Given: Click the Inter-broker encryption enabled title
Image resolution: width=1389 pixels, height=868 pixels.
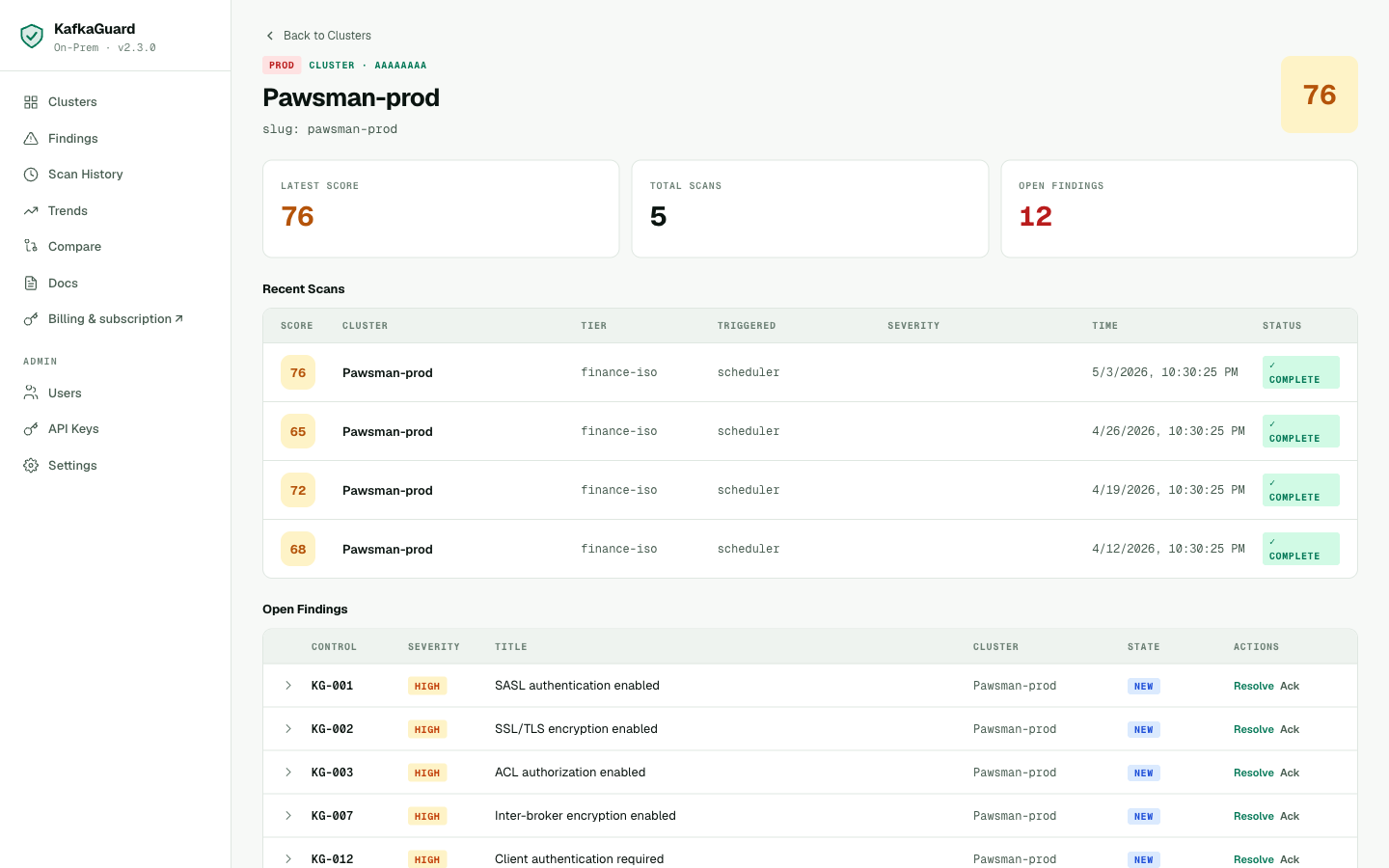Looking at the screenshot, I should tap(586, 816).
